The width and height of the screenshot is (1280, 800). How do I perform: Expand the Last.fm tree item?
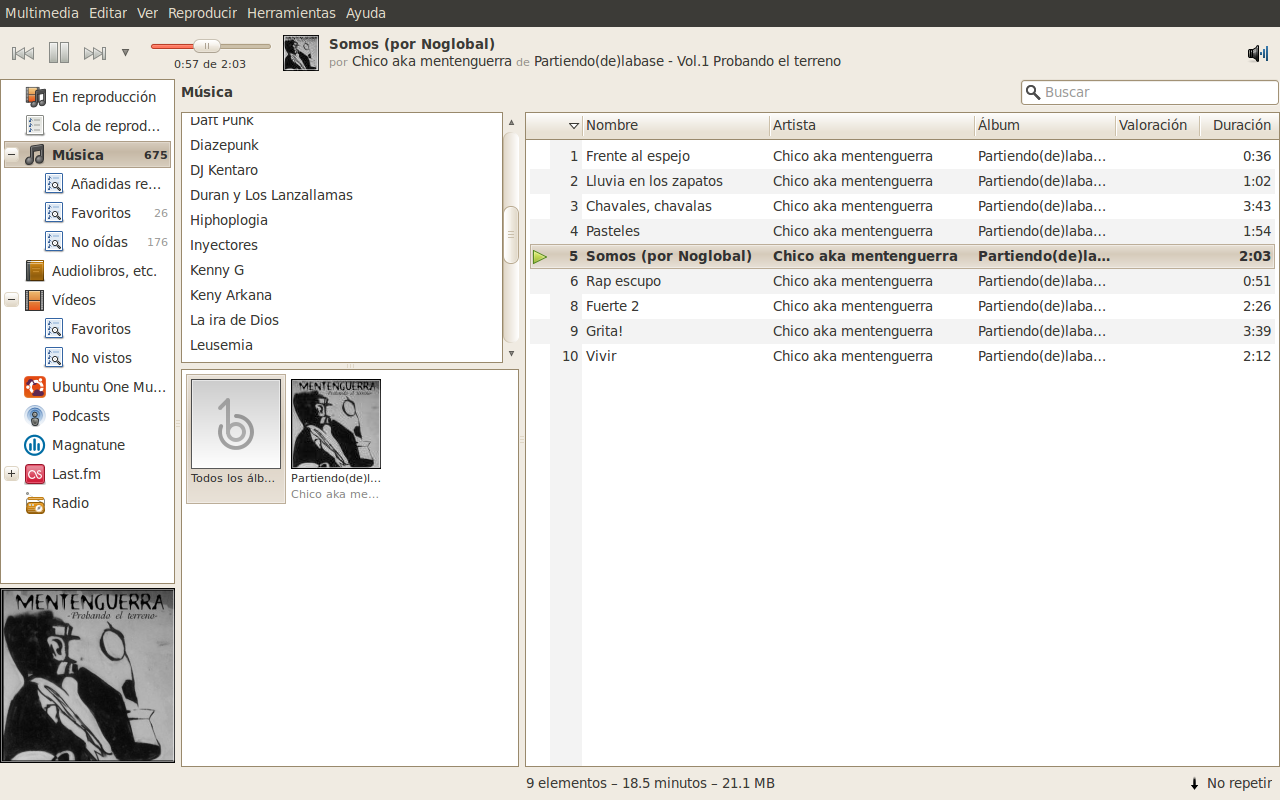point(12,474)
